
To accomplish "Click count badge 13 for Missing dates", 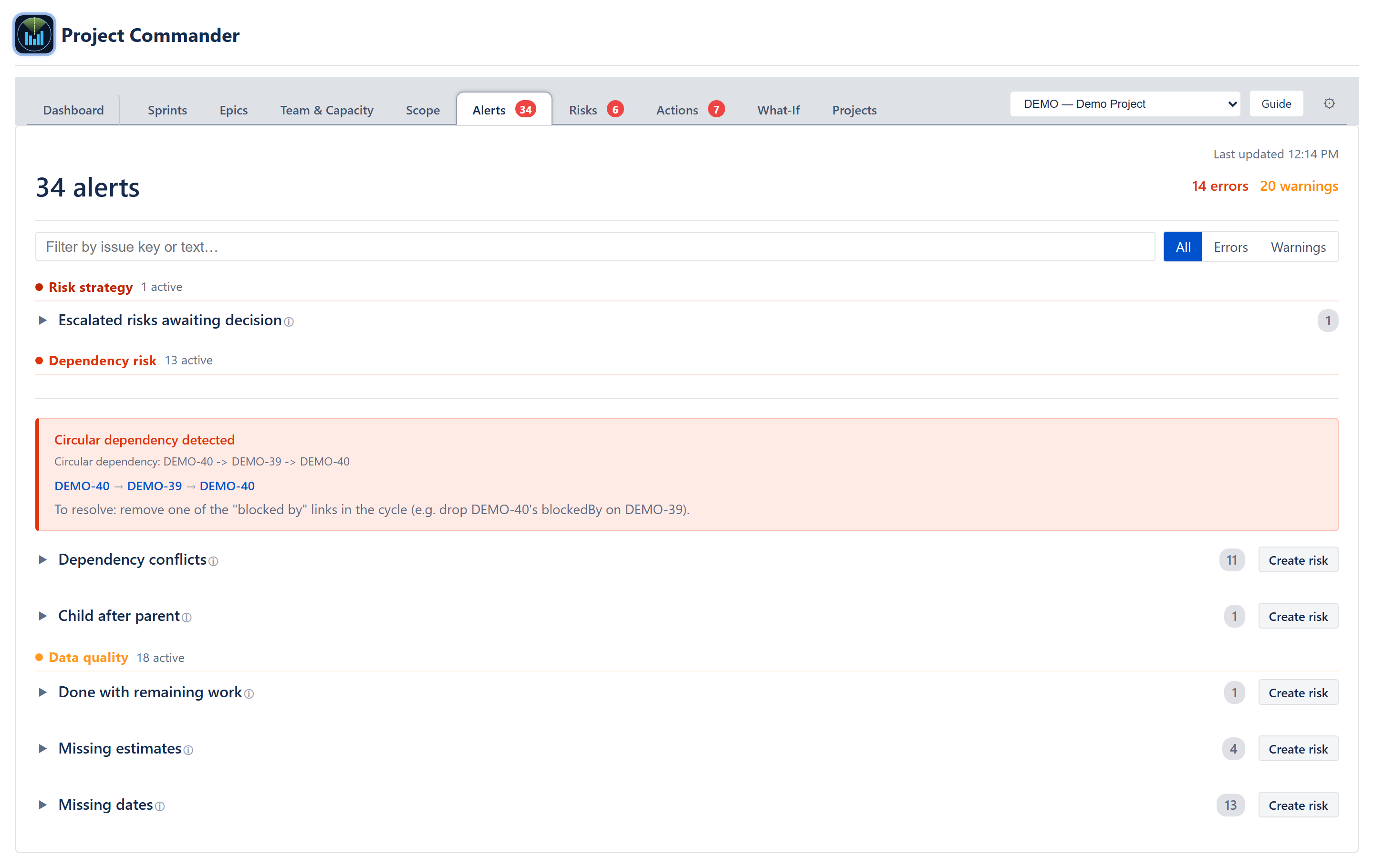I will (1230, 805).
